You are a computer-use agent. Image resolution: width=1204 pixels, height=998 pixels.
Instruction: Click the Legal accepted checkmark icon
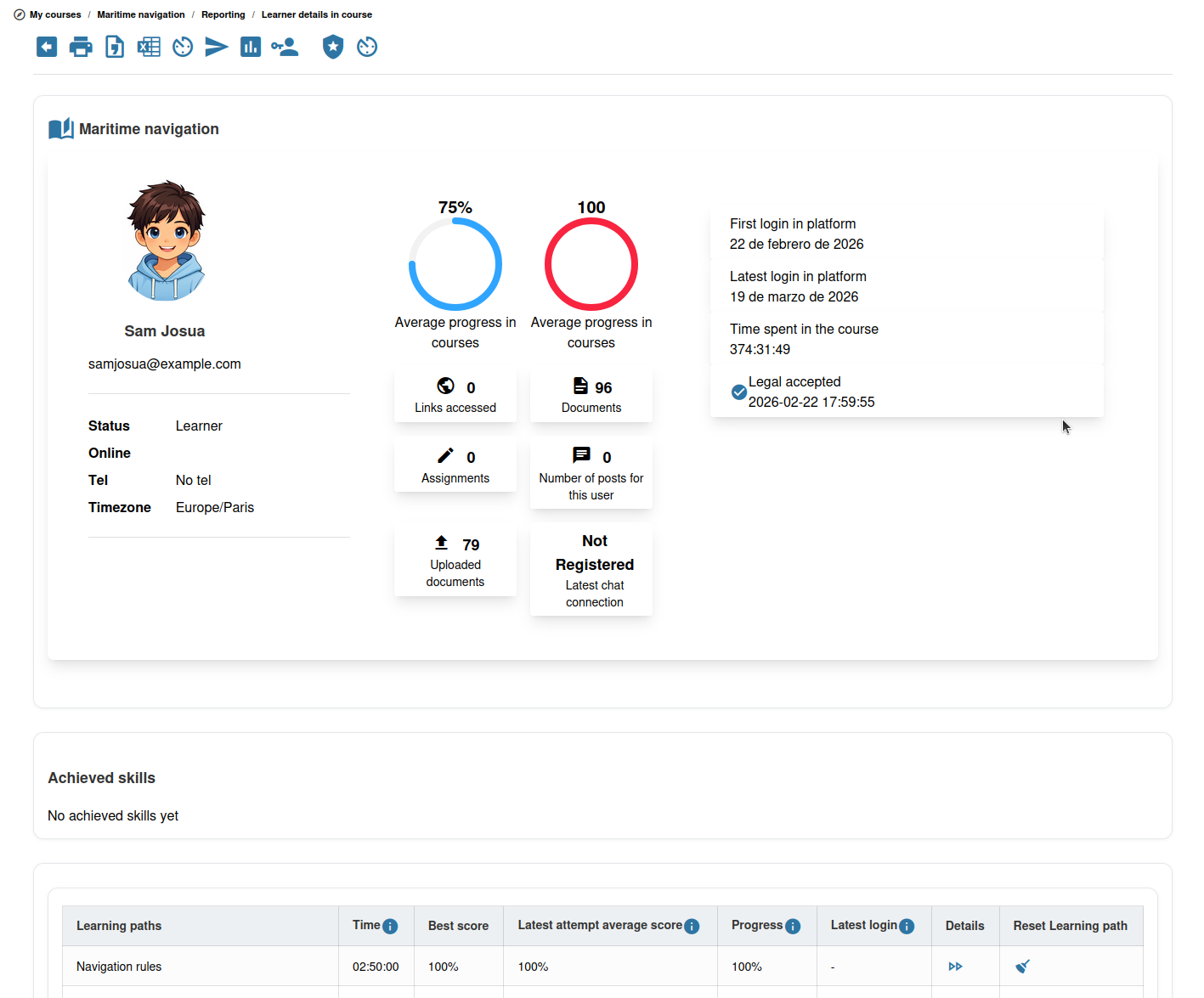point(739,392)
